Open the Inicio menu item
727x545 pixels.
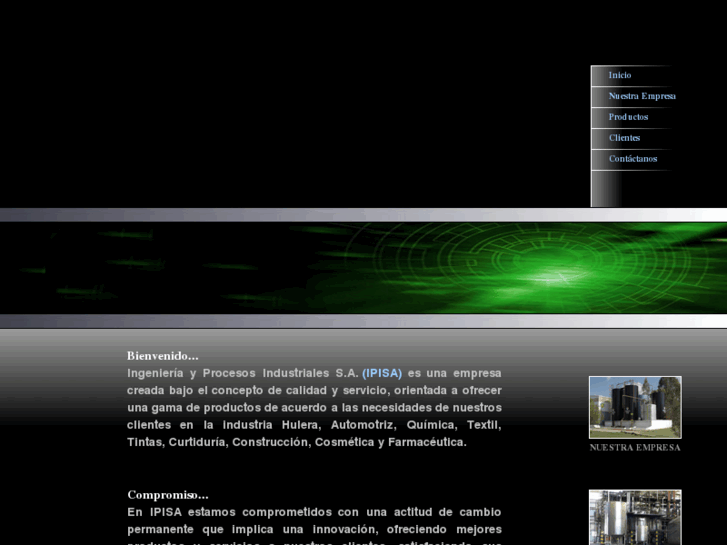[619, 75]
